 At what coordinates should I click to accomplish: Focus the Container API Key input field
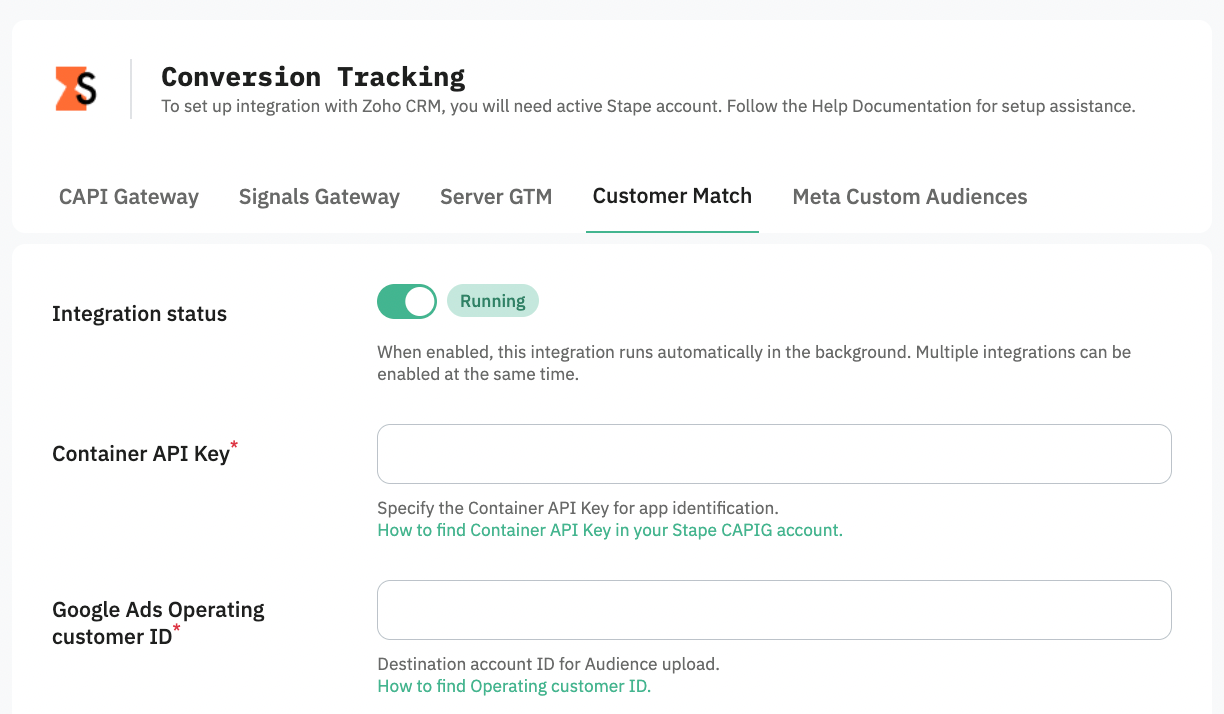[x=774, y=454]
